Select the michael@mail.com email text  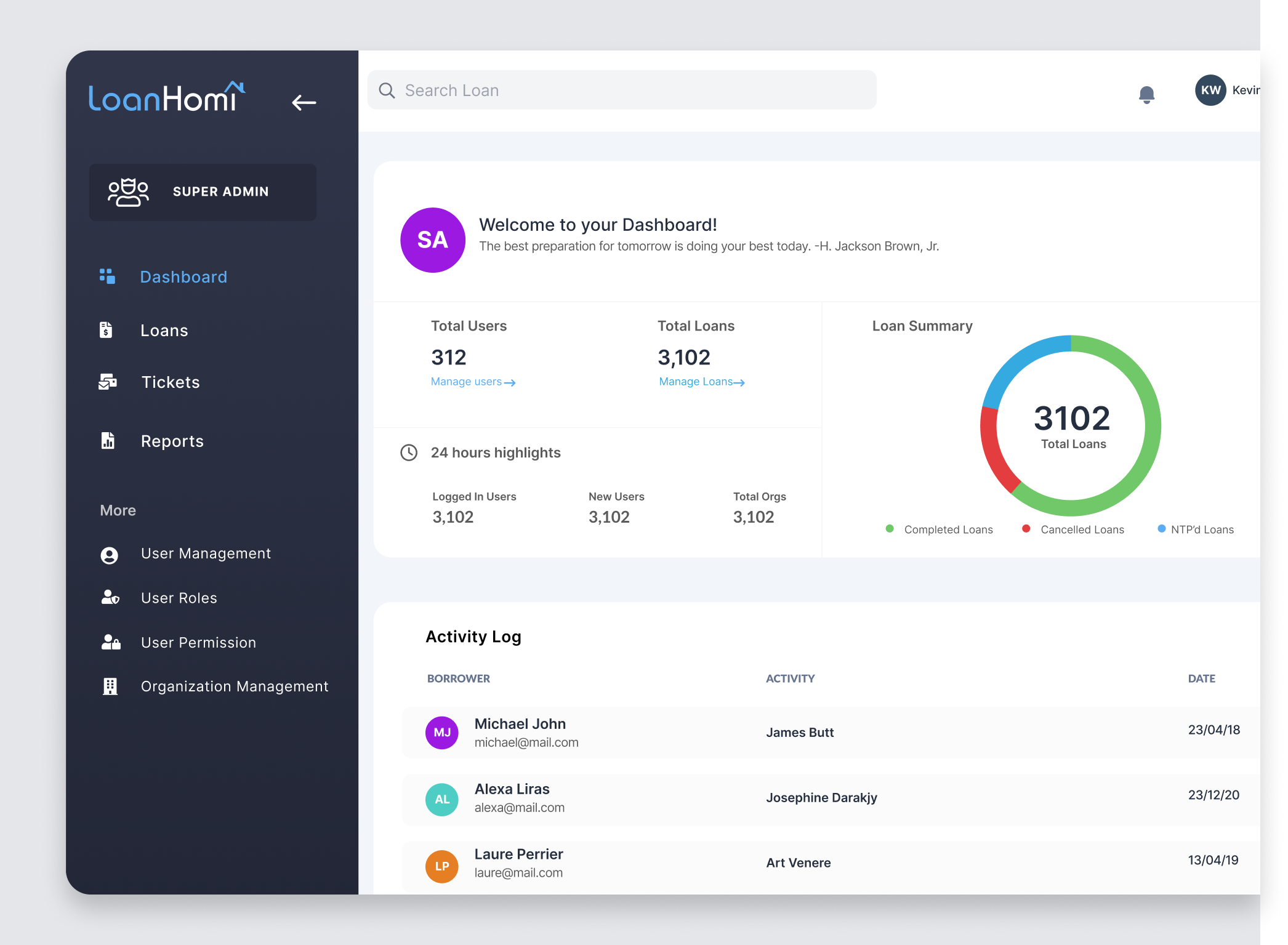[526, 742]
